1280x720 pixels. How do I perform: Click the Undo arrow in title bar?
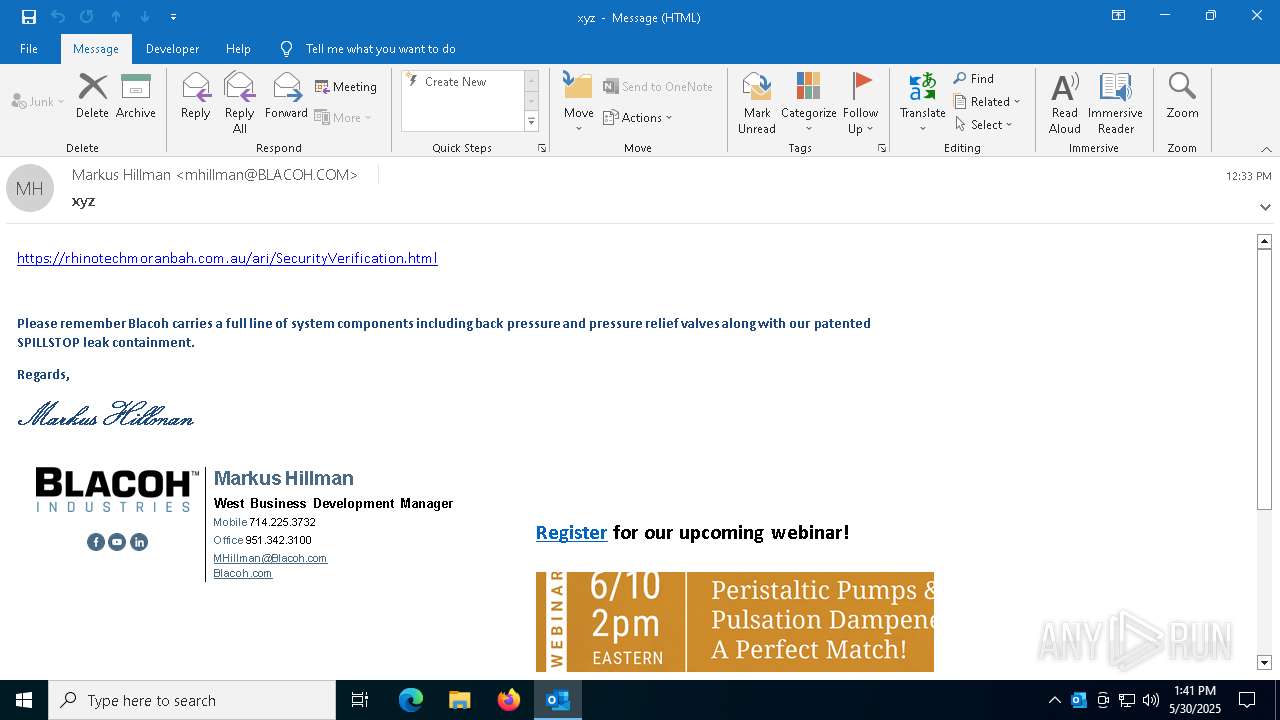coord(58,17)
